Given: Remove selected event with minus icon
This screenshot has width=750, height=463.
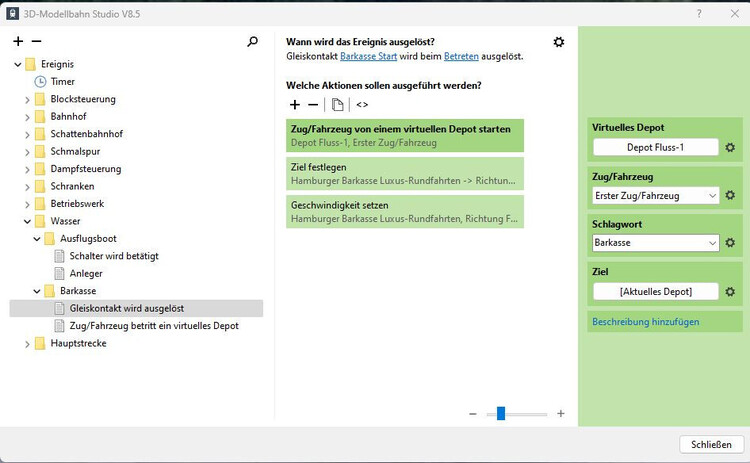Looking at the screenshot, I should coord(37,42).
